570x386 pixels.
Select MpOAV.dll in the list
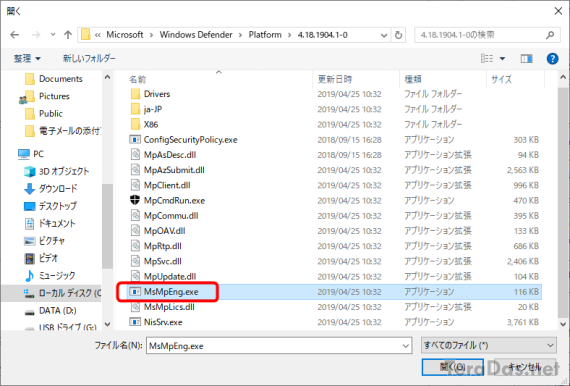pos(164,231)
